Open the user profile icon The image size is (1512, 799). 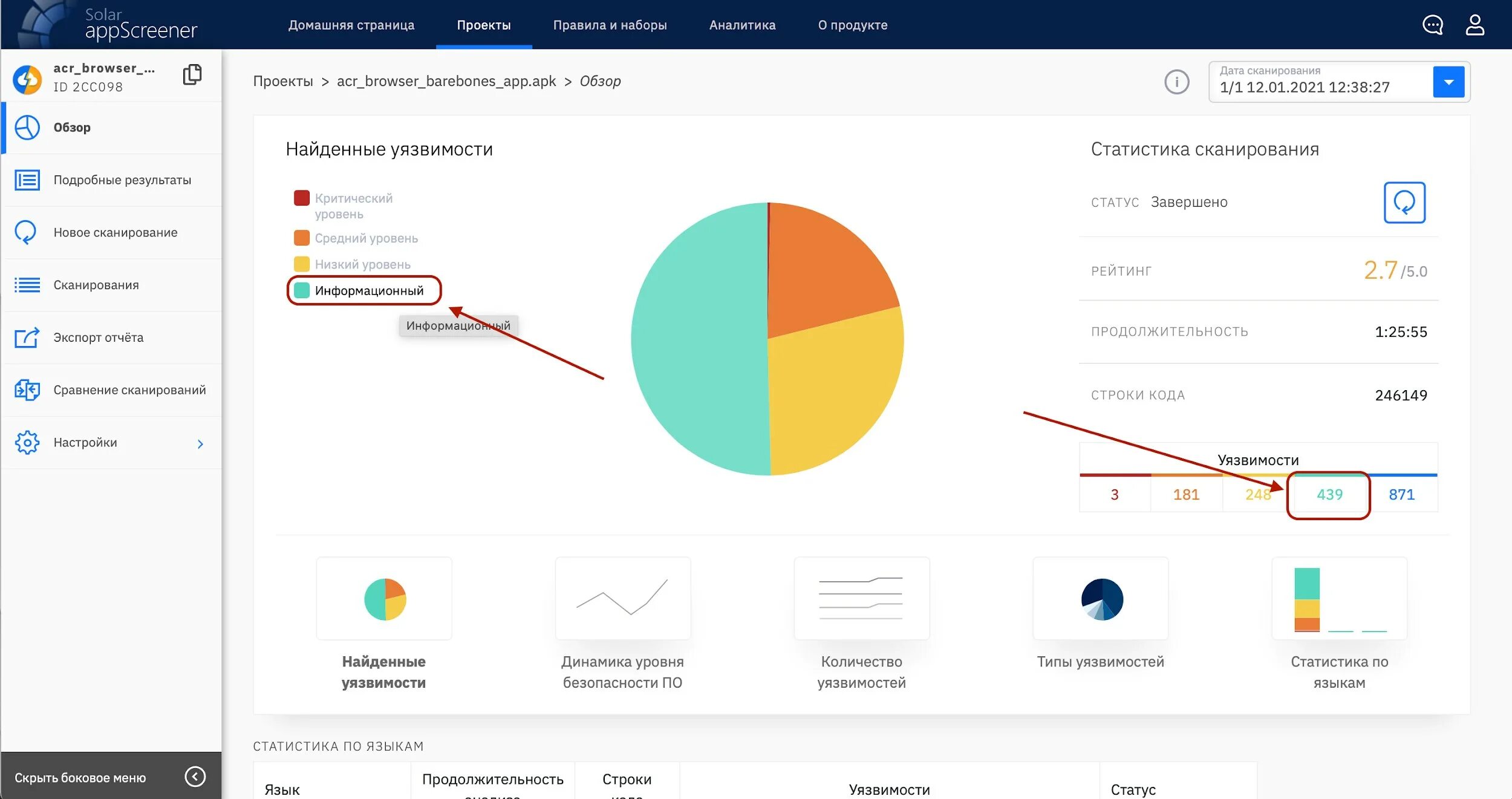coord(1475,25)
